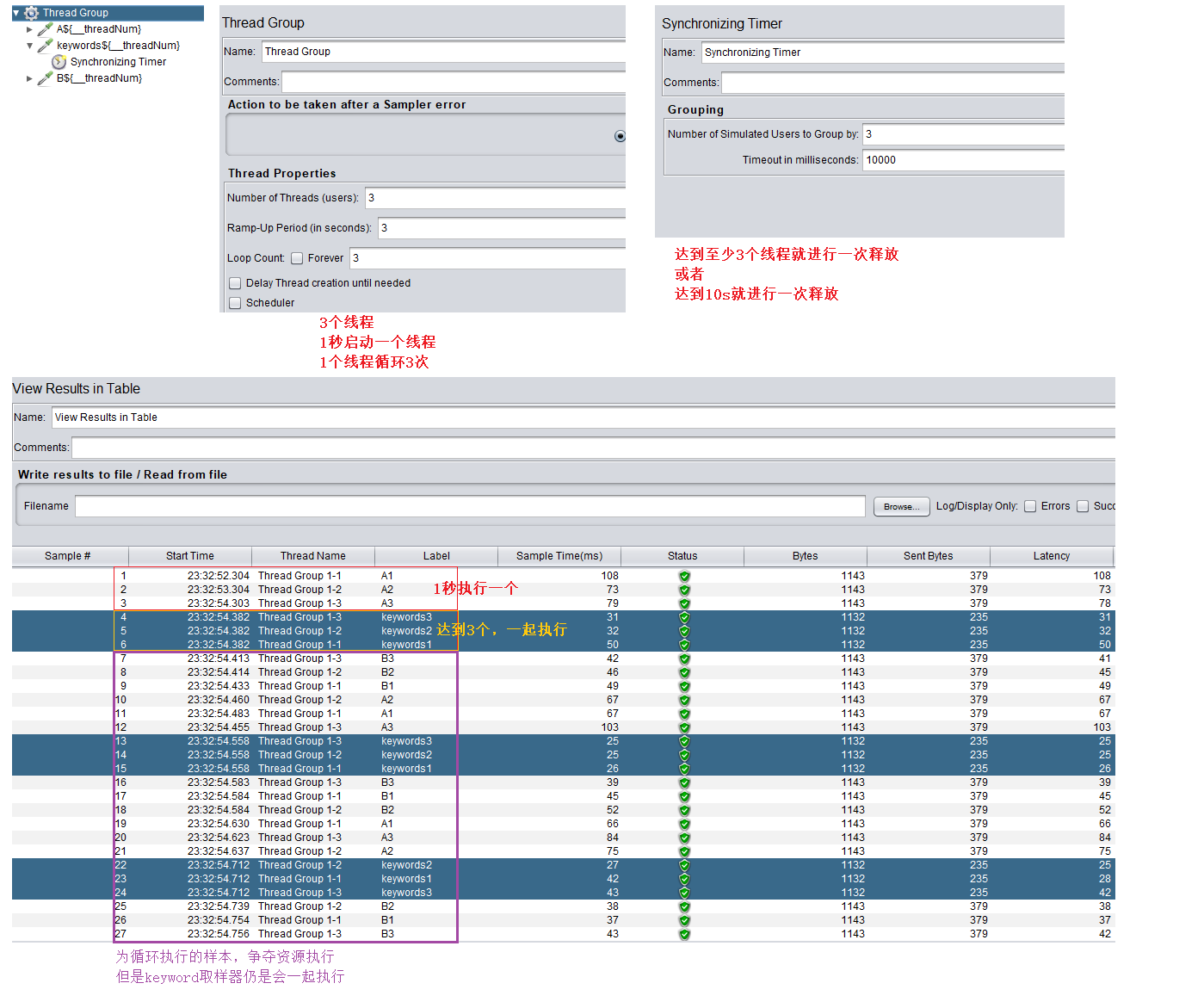Click the status shield in sample 6 row
1204x1008 pixels.
click(x=684, y=646)
